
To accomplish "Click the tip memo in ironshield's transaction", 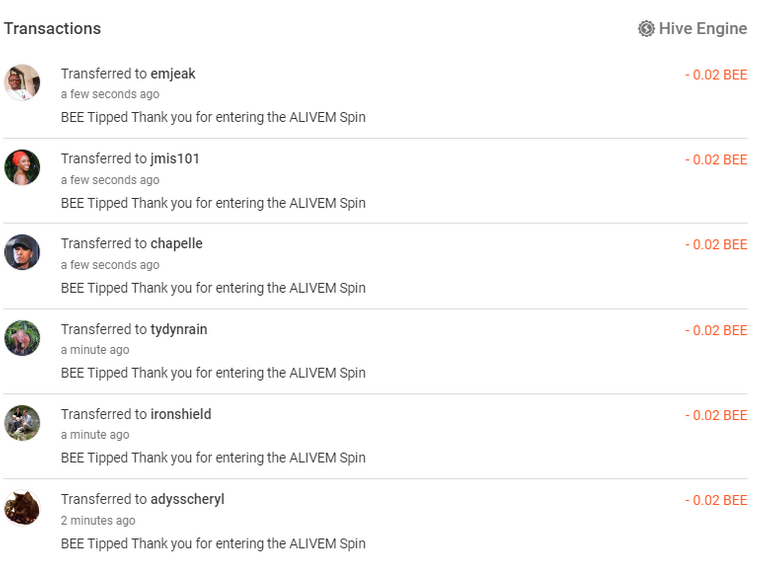I will pos(213,458).
